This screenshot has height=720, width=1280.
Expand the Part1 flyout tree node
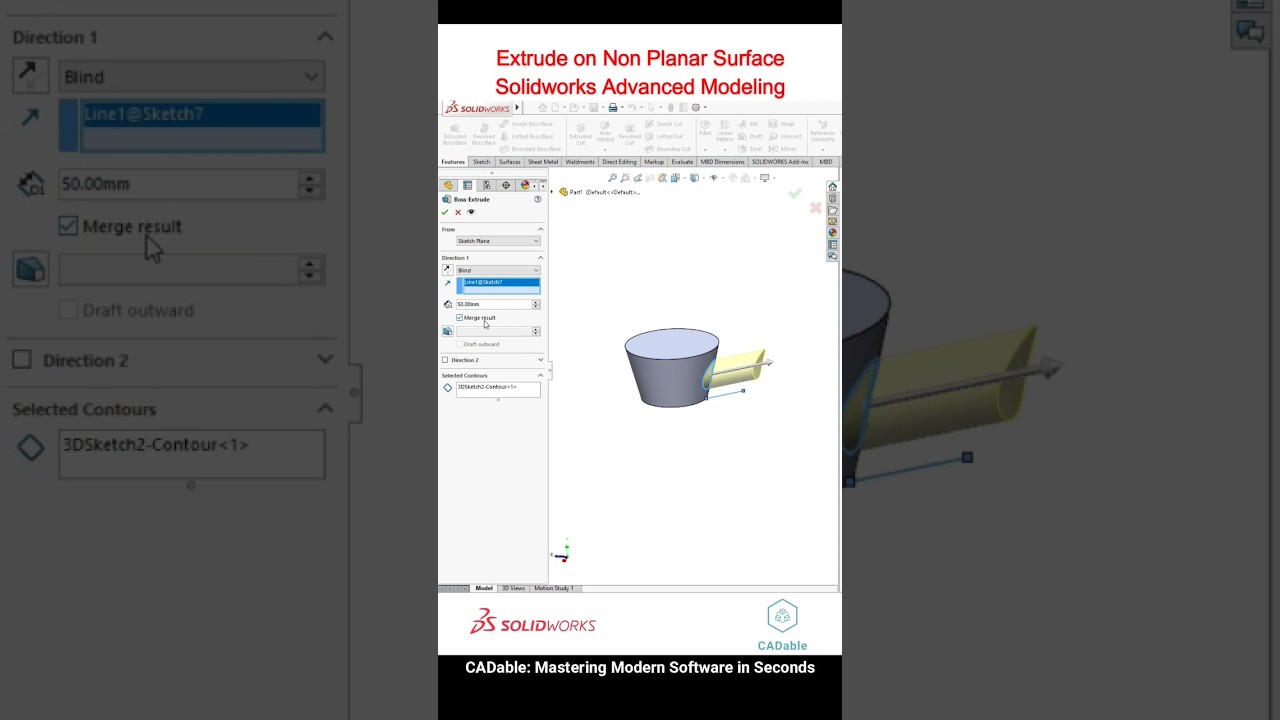pos(552,191)
